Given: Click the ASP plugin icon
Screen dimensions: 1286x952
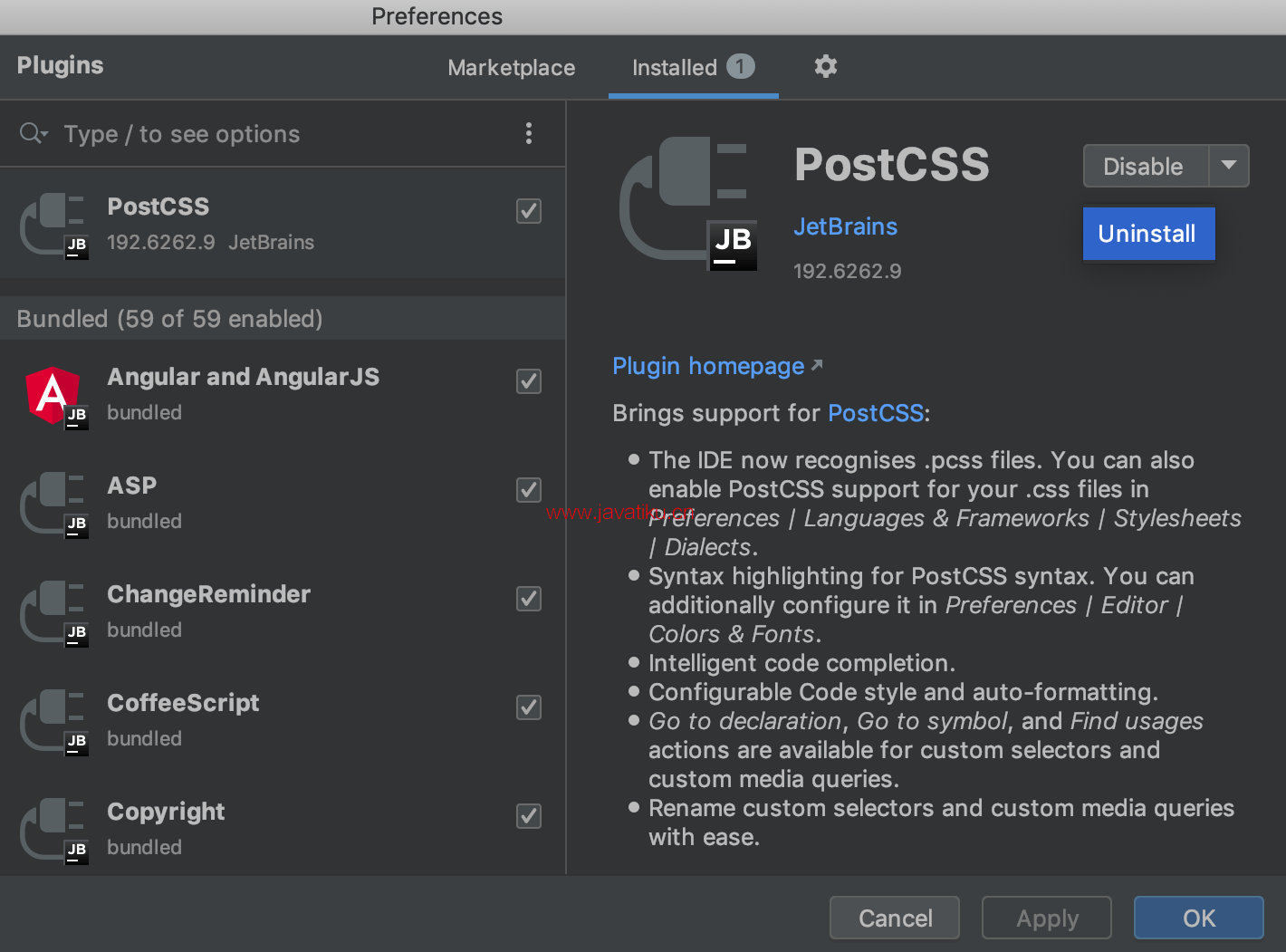Looking at the screenshot, I should (54, 505).
